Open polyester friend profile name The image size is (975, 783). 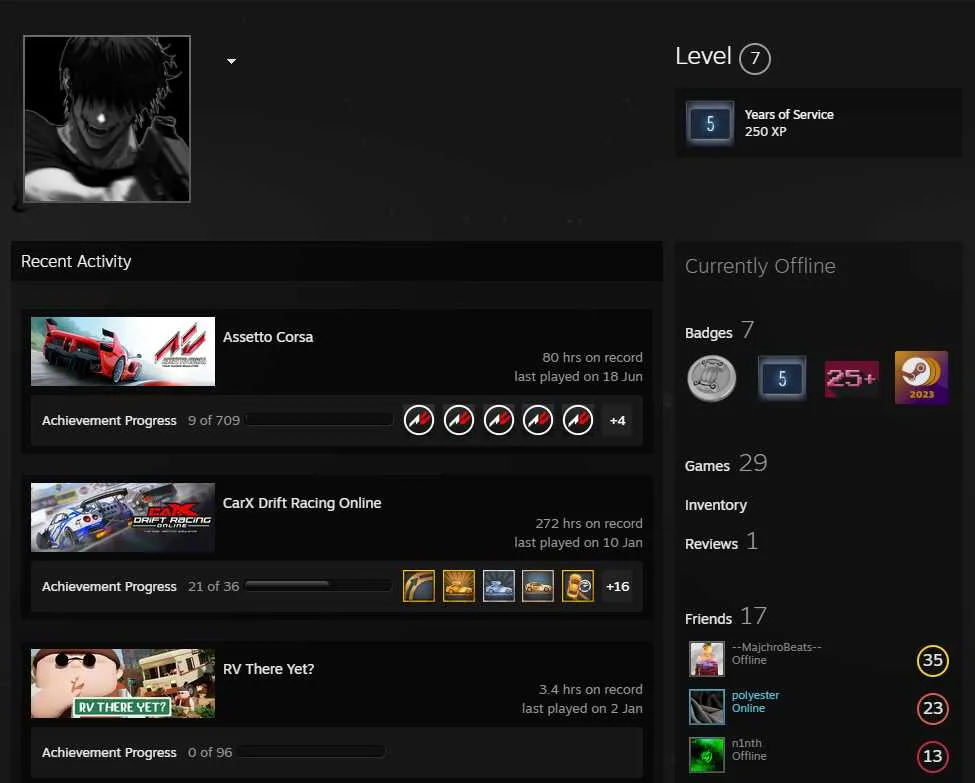756,695
